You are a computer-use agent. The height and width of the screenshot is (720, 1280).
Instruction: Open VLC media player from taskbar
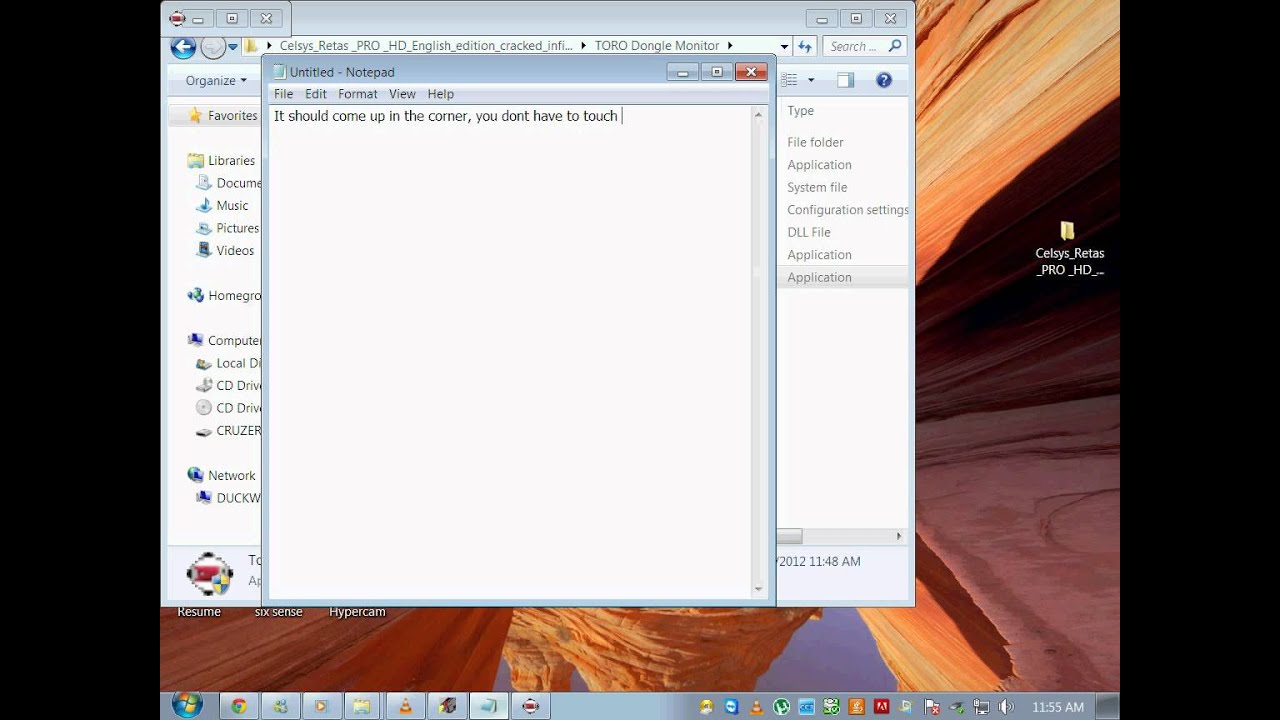pos(405,706)
